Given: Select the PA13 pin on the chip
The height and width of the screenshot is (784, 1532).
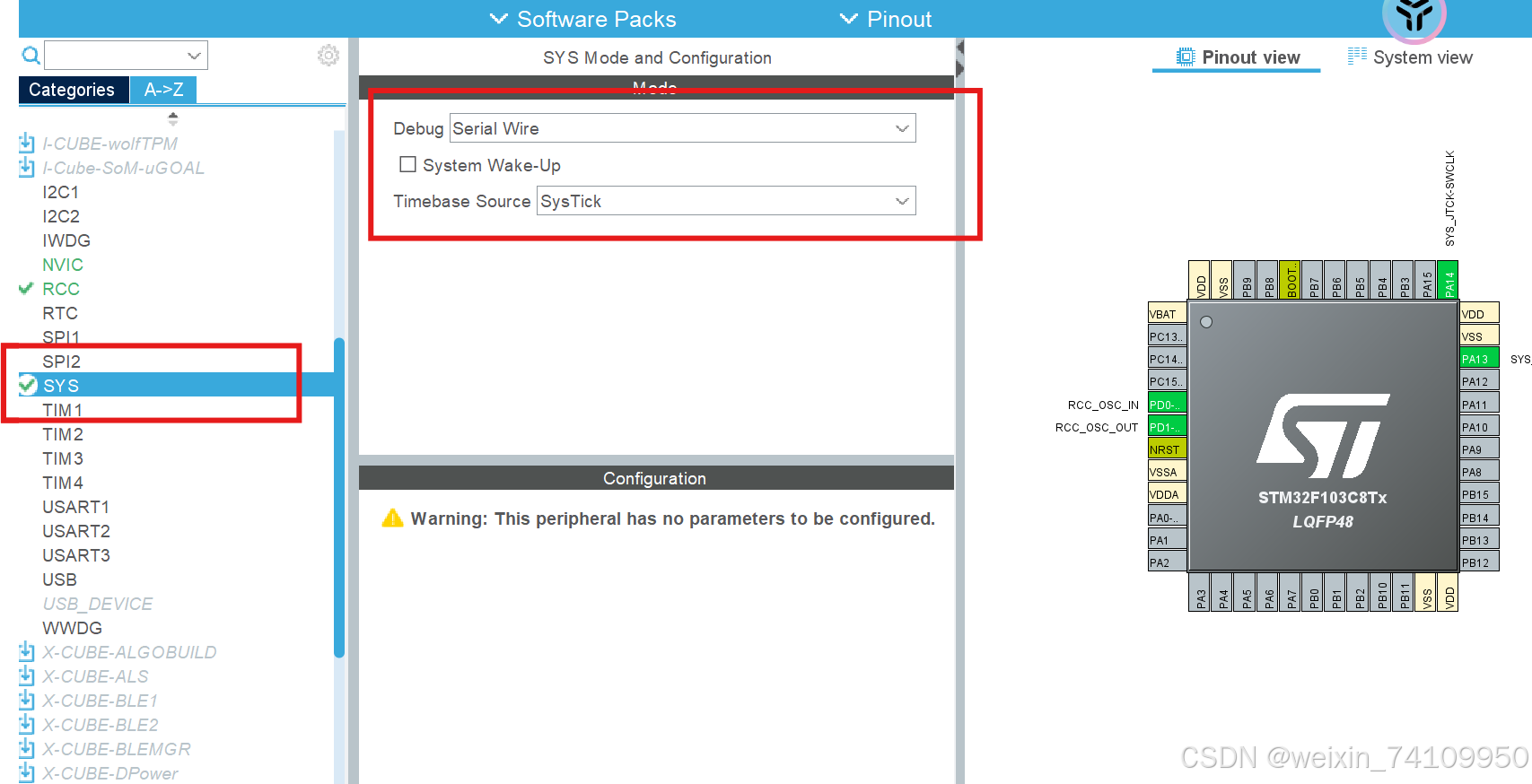Looking at the screenshot, I should [x=1479, y=359].
